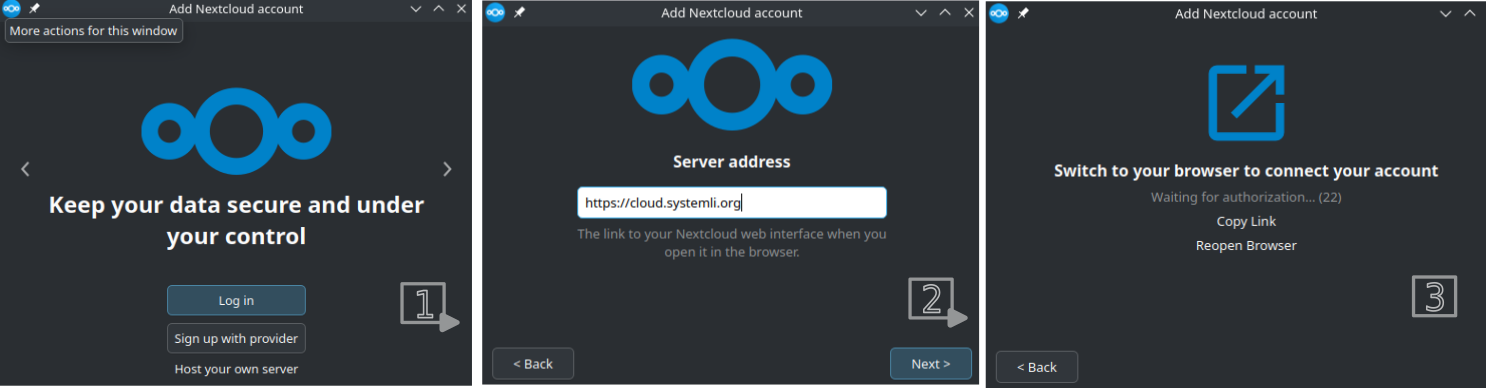This screenshot has height=388, width=1486.
Task: Minimize the server address window
Action: pos(922,14)
